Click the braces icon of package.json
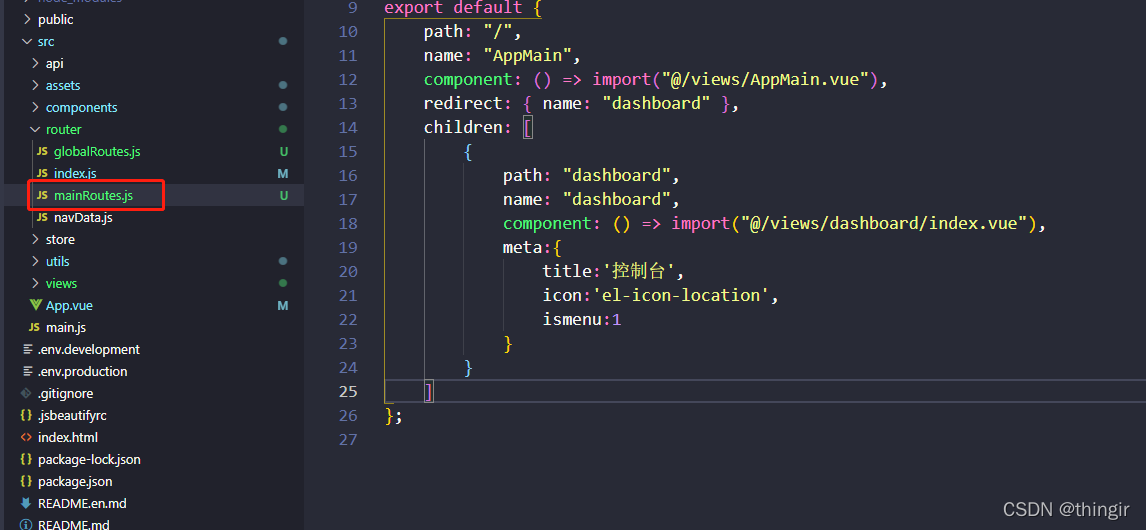 pyautogui.click(x=26, y=481)
